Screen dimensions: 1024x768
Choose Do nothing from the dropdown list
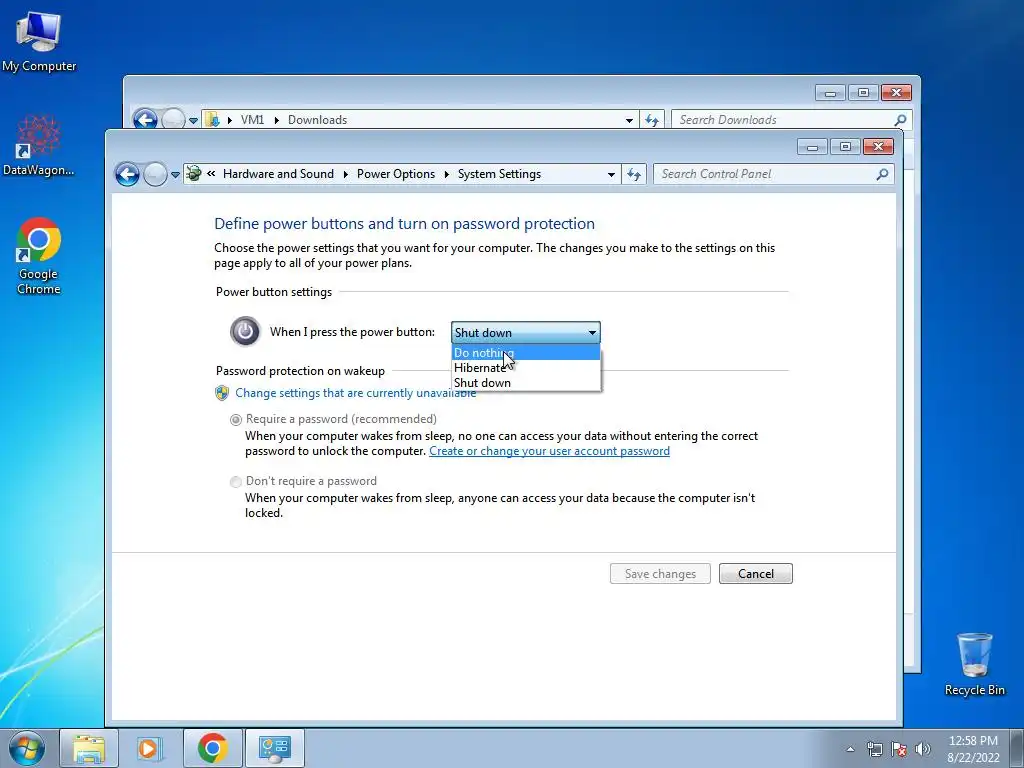pos(526,353)
